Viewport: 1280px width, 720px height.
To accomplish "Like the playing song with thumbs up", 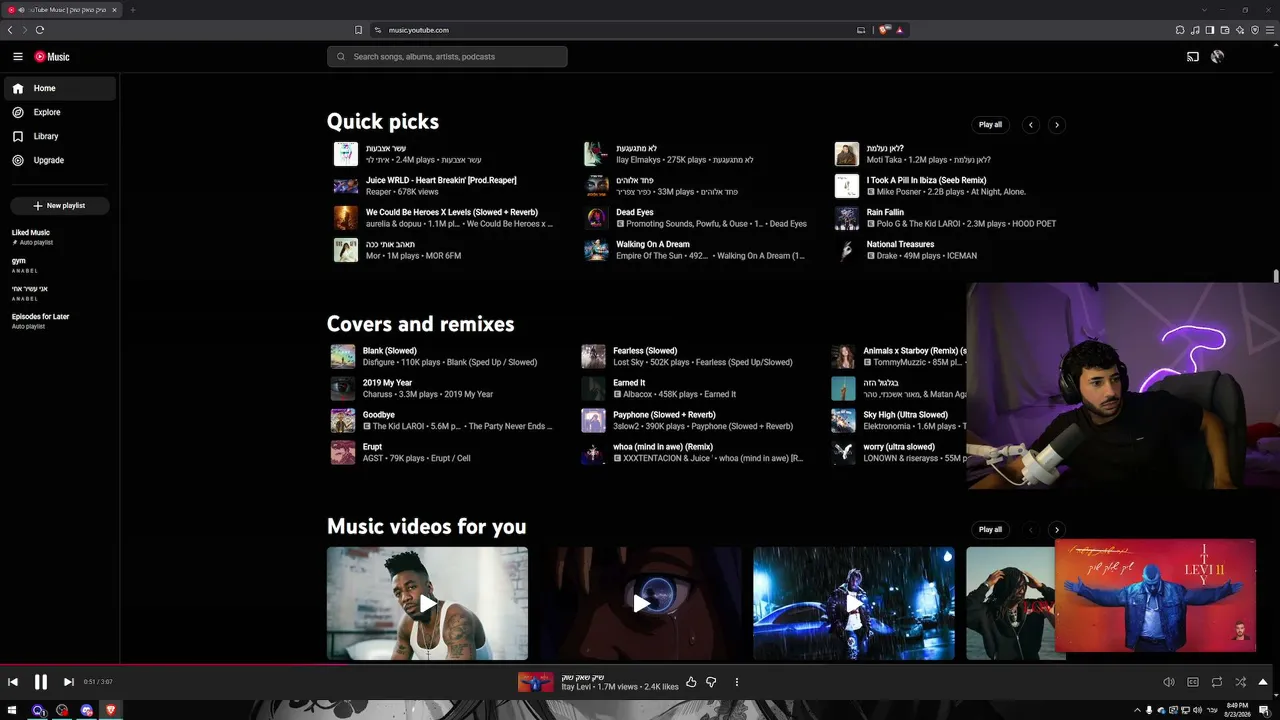I will pyautogui.click(x=691, y=682).
